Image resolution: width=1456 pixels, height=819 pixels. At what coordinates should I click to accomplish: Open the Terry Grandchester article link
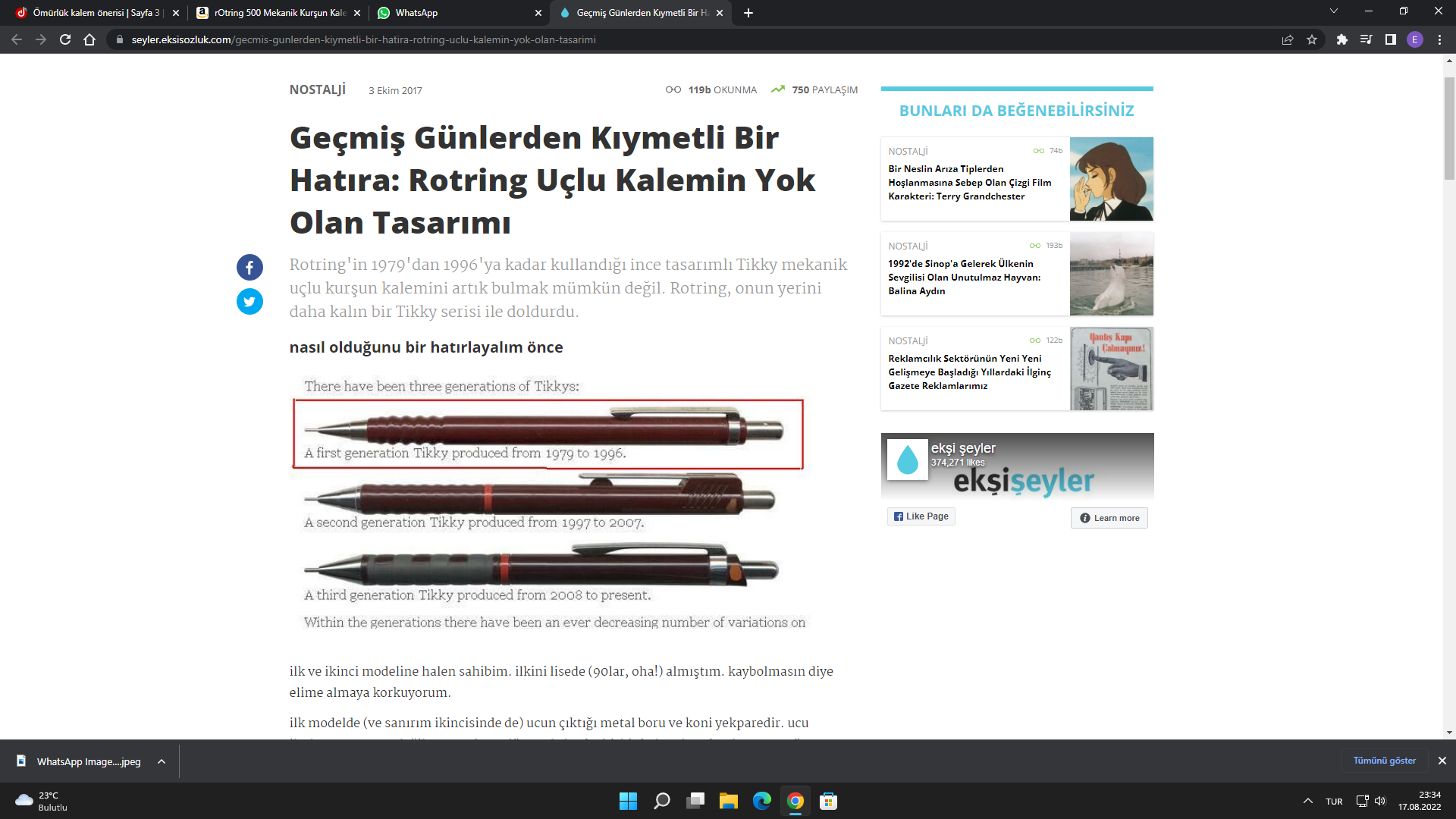[969, 183]
